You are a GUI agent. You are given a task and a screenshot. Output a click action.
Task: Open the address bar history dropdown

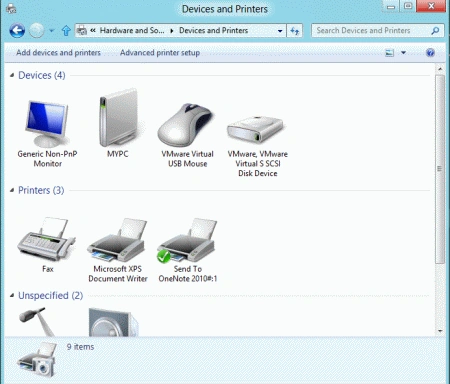280,31
